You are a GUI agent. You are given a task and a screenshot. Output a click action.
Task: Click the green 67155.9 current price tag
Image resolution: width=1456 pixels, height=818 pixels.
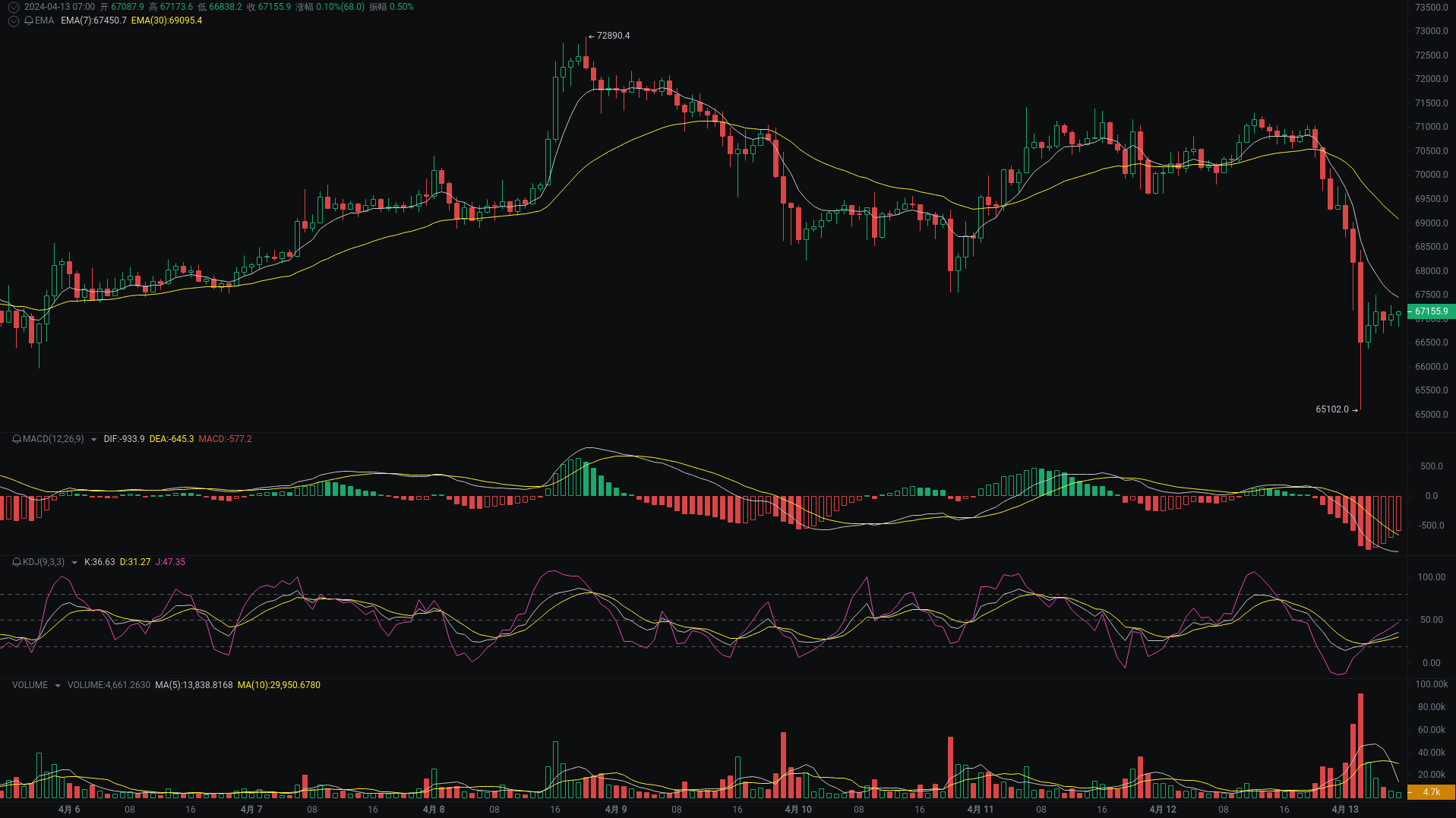1431,311
